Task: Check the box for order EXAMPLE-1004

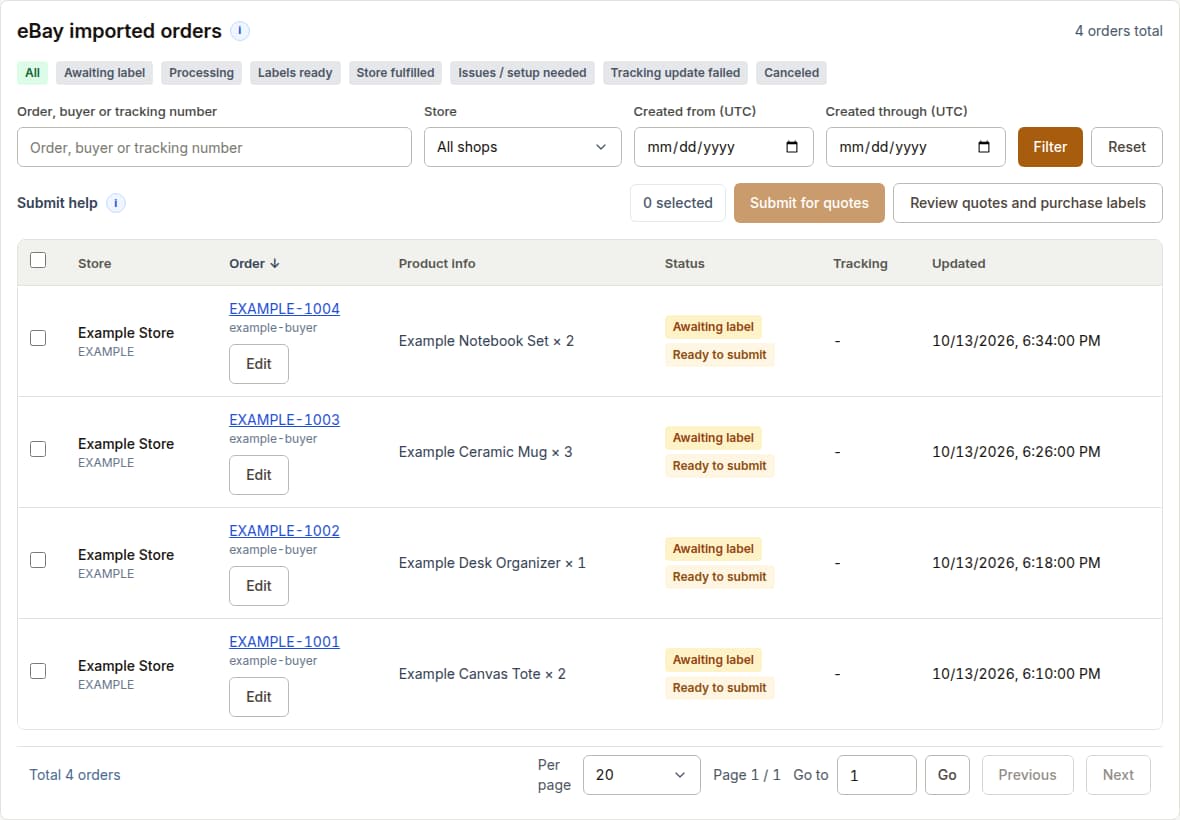Action: pyautogui.click(x=38, y=338)
